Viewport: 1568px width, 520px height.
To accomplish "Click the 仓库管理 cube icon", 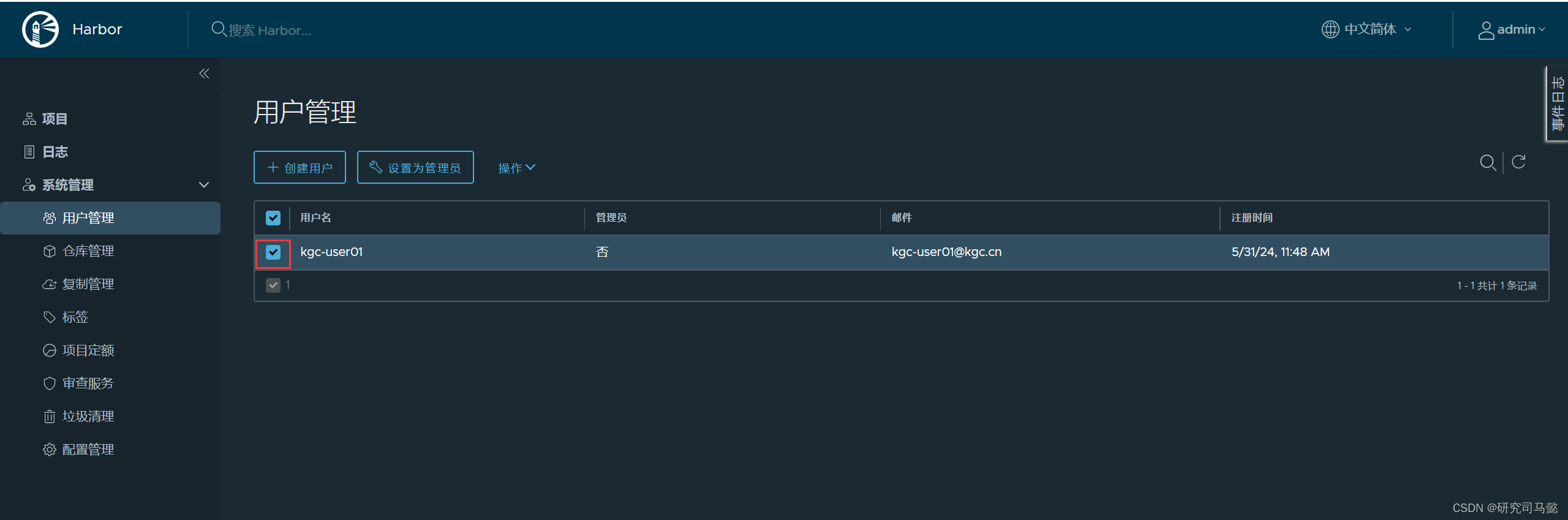I will coord(50,251).
